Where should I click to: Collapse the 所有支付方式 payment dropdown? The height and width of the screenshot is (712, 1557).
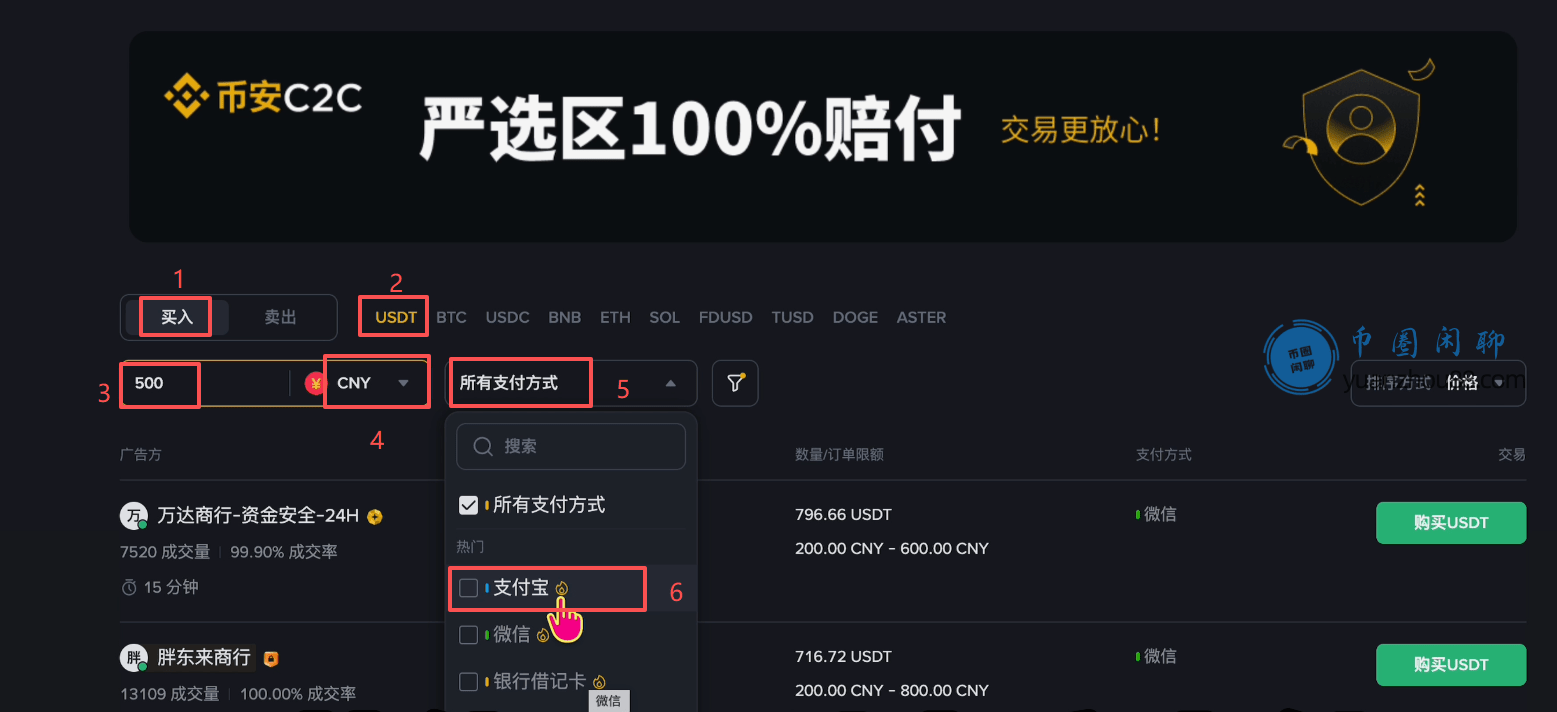[670, 383]
